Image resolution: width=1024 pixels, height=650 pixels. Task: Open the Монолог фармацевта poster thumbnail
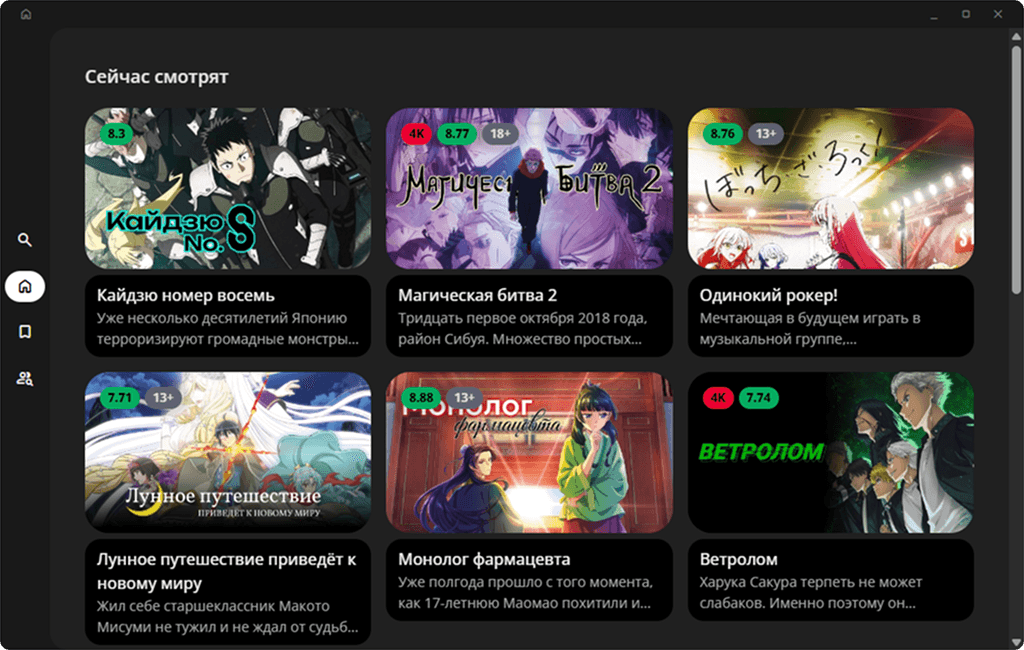tap(529, 452)
